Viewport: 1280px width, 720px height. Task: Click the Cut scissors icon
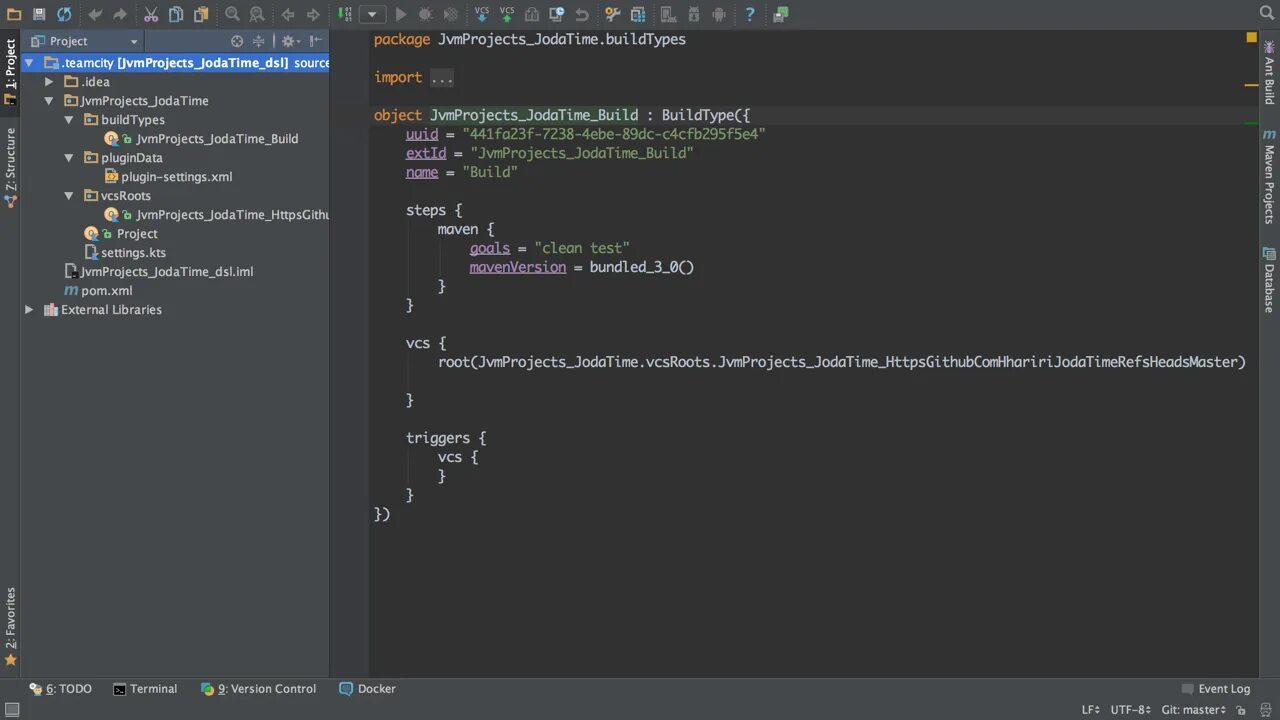(x=151, y=14)
